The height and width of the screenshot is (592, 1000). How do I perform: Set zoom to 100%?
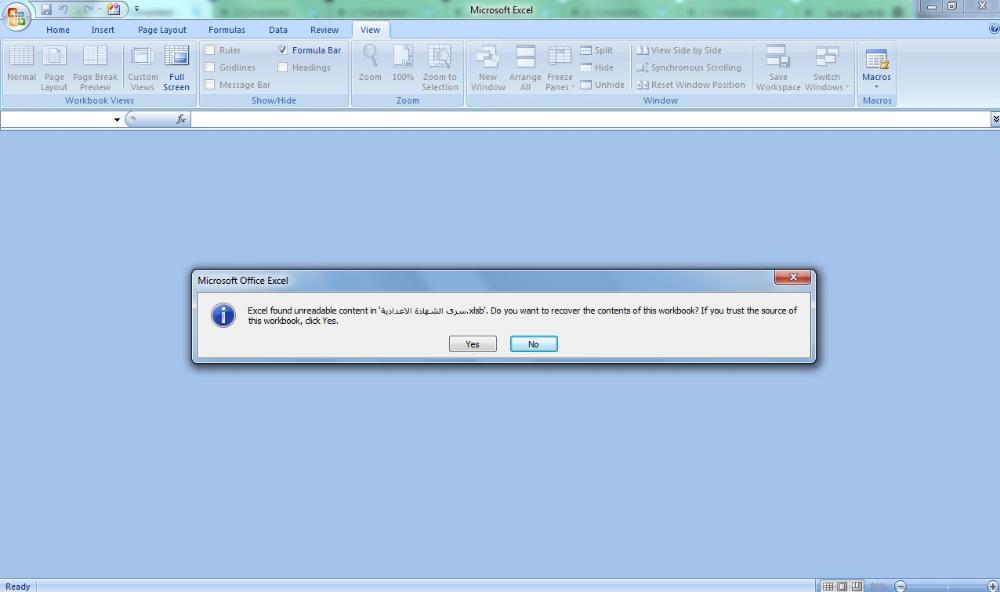coord(402,63)
